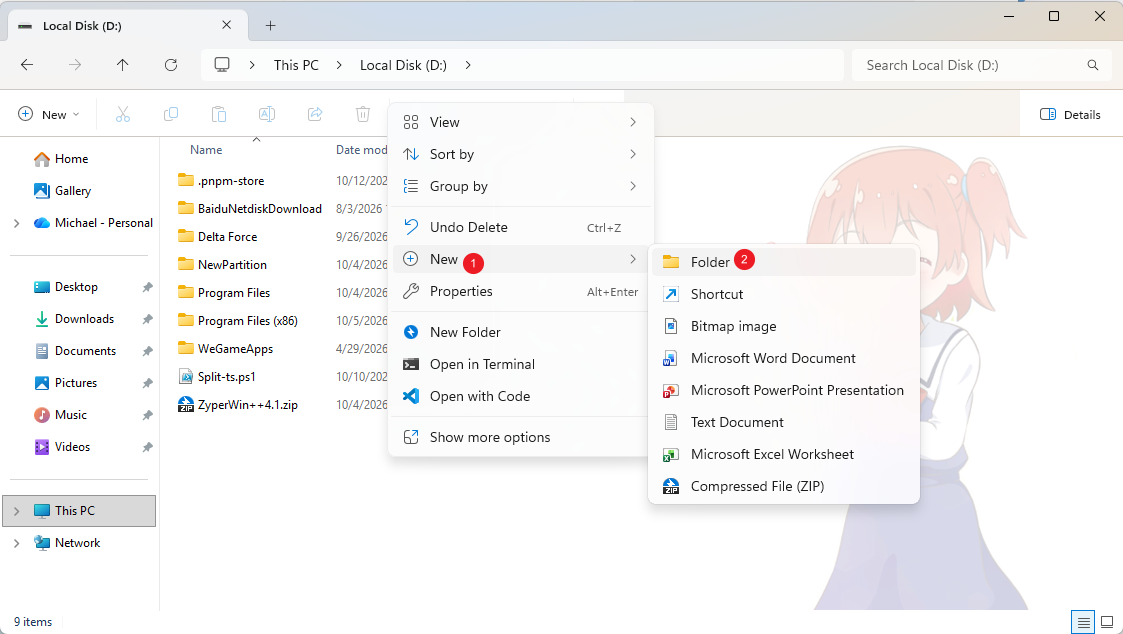Select the Split-ts.ps1 script icon

coord(185,377)
